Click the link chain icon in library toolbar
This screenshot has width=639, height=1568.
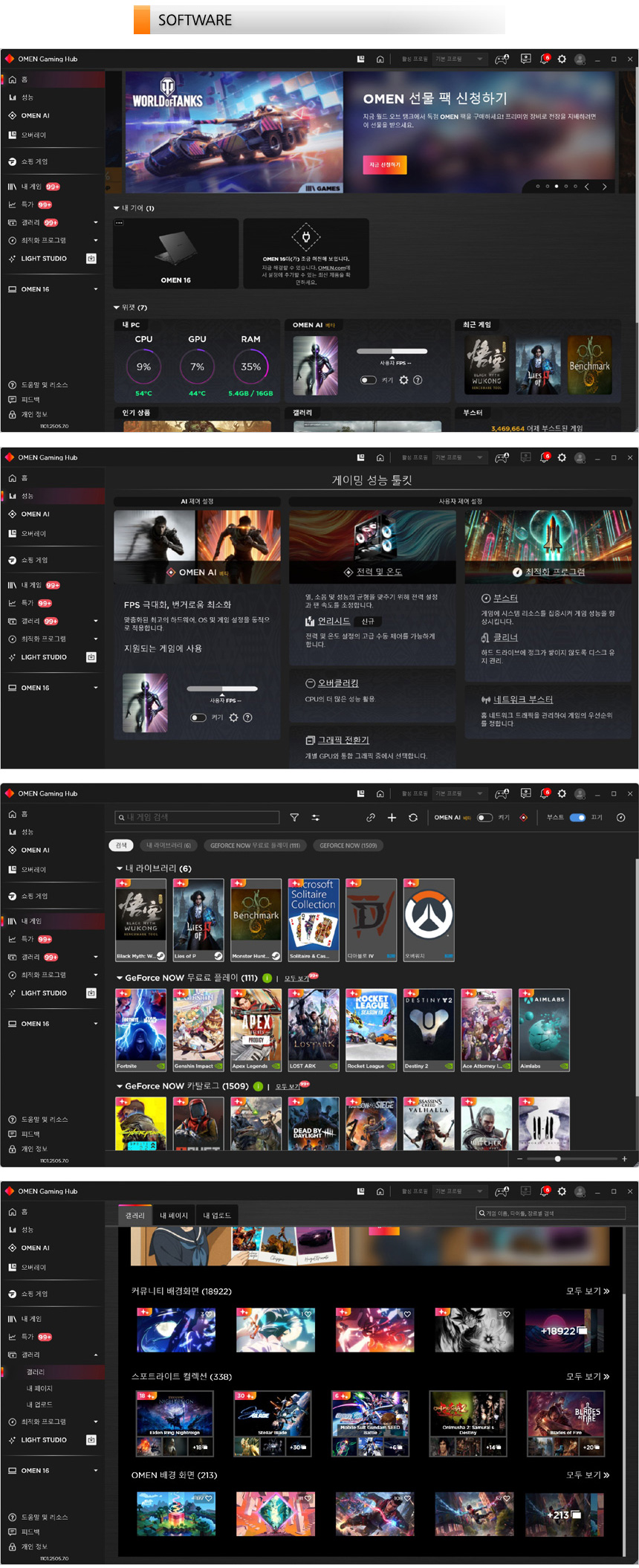pyautogui.click(x=370, y=817)
